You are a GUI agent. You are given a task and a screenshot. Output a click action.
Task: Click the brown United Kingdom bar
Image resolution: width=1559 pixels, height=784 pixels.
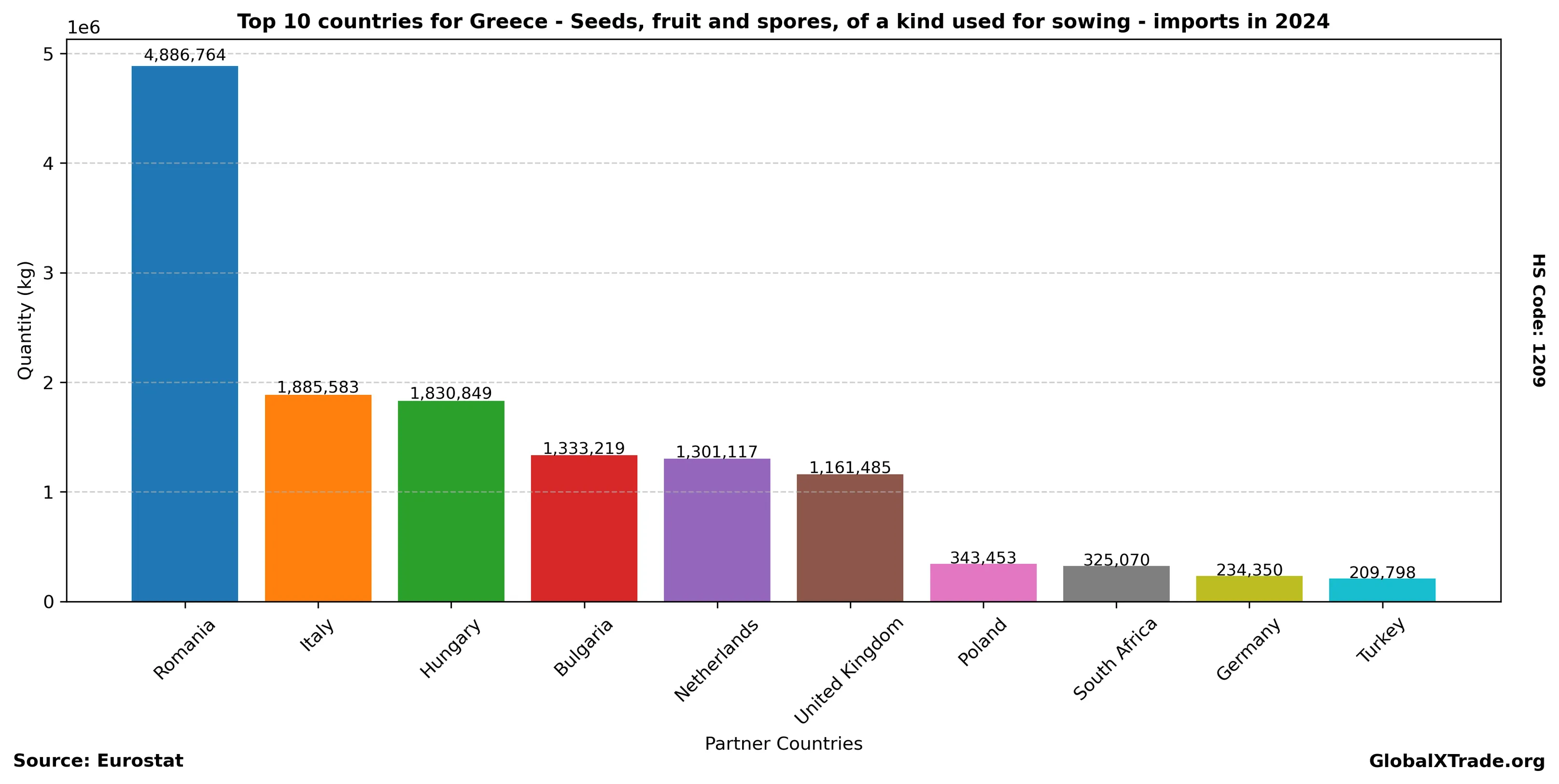(x=850, y=537)
